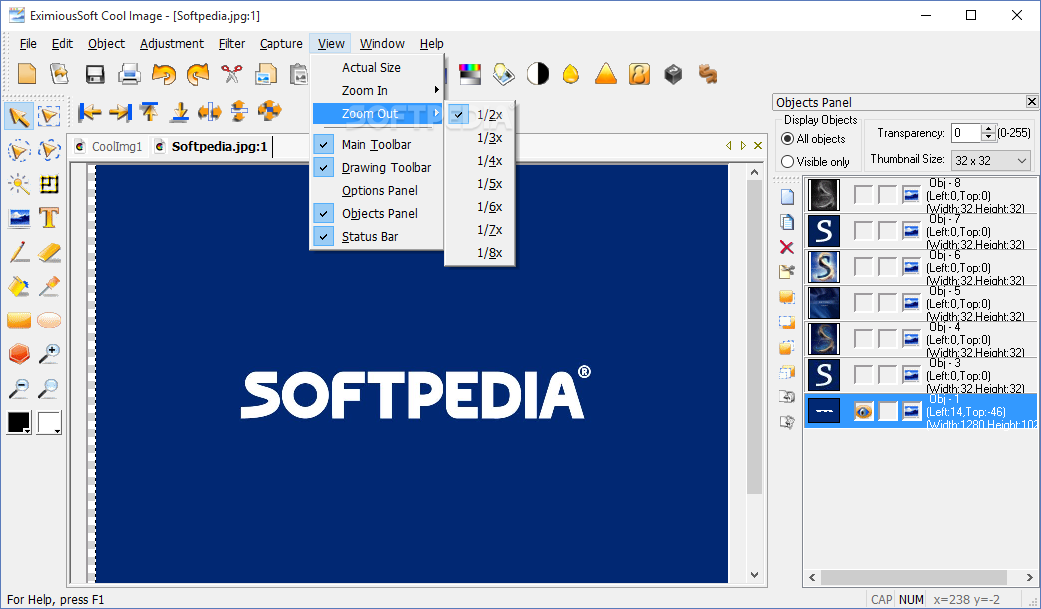Select the red hexagon polygon tool
Image resolution: width=1041 pixels, height=609 pixels.
[x=19, y=354]
